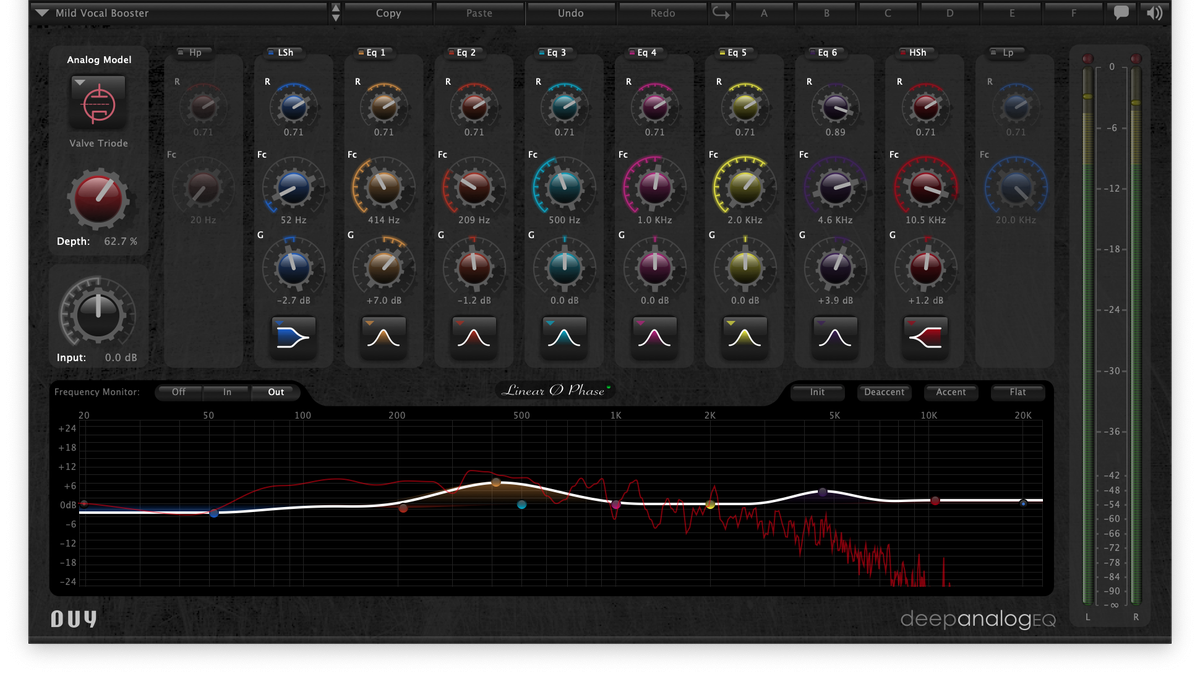Click the Eq 3 cyan bell shape icon

tap(564, 338)
